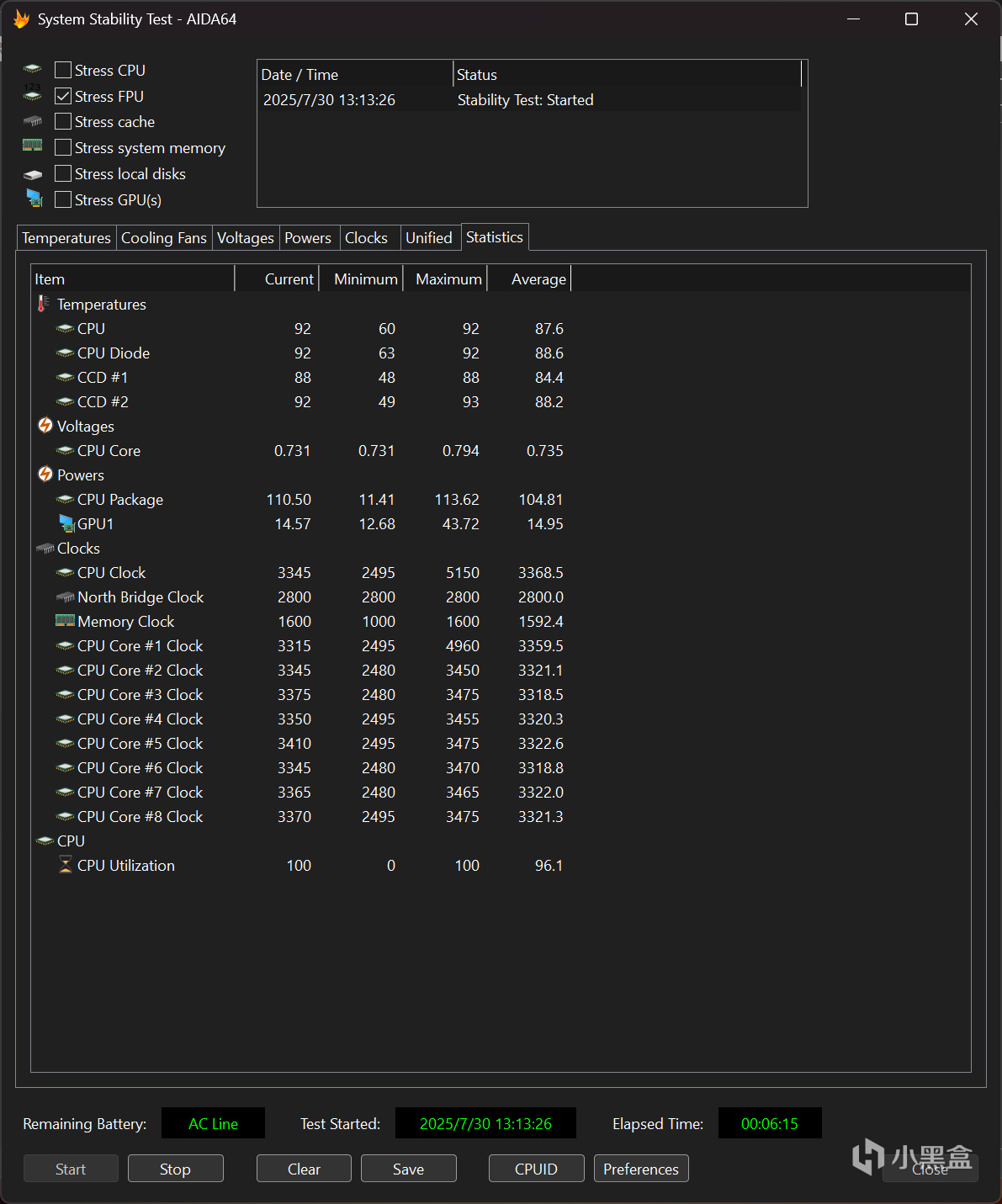Click the cache chip icon beside Stress cache
This screenshot has height=1204, width=1002.
click(x=33, y=121)
